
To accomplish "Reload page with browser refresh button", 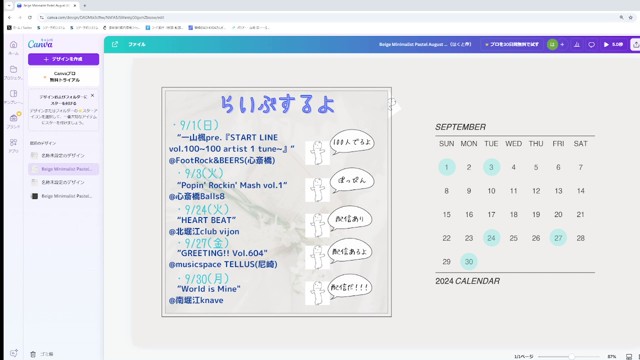I will click(x=30, y=18).
